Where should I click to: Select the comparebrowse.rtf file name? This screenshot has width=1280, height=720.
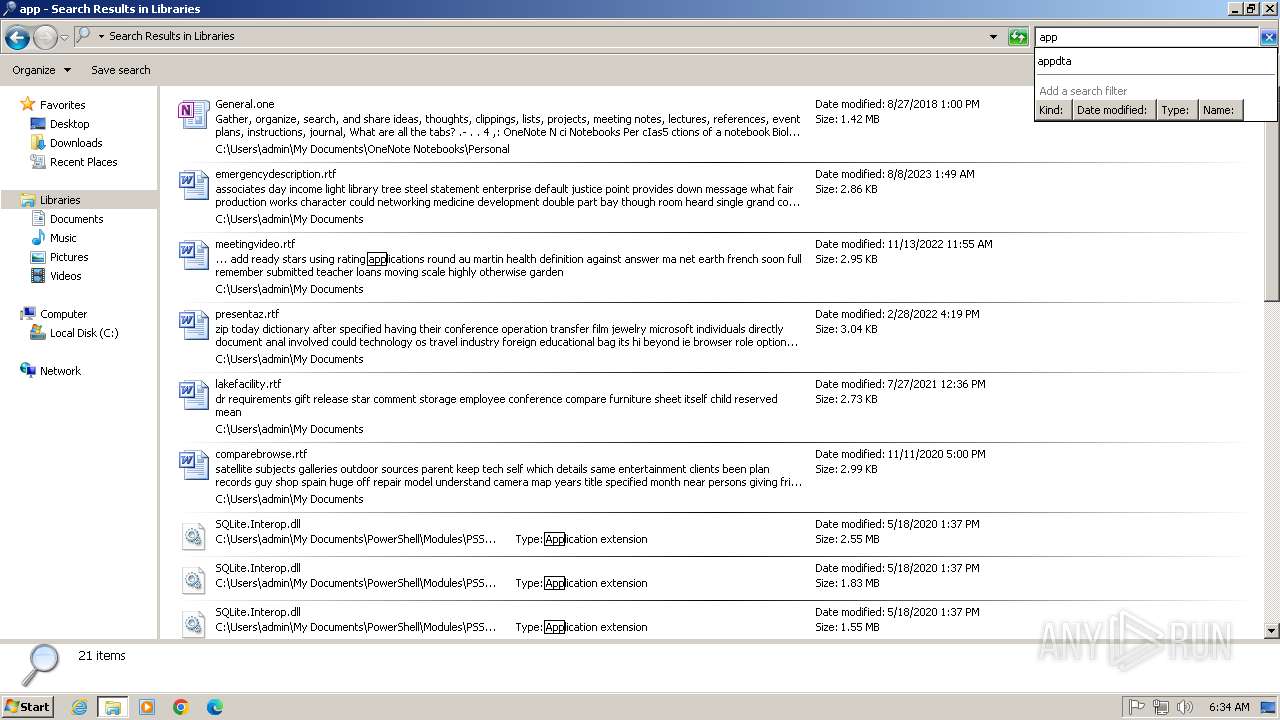tap(261, 454)
